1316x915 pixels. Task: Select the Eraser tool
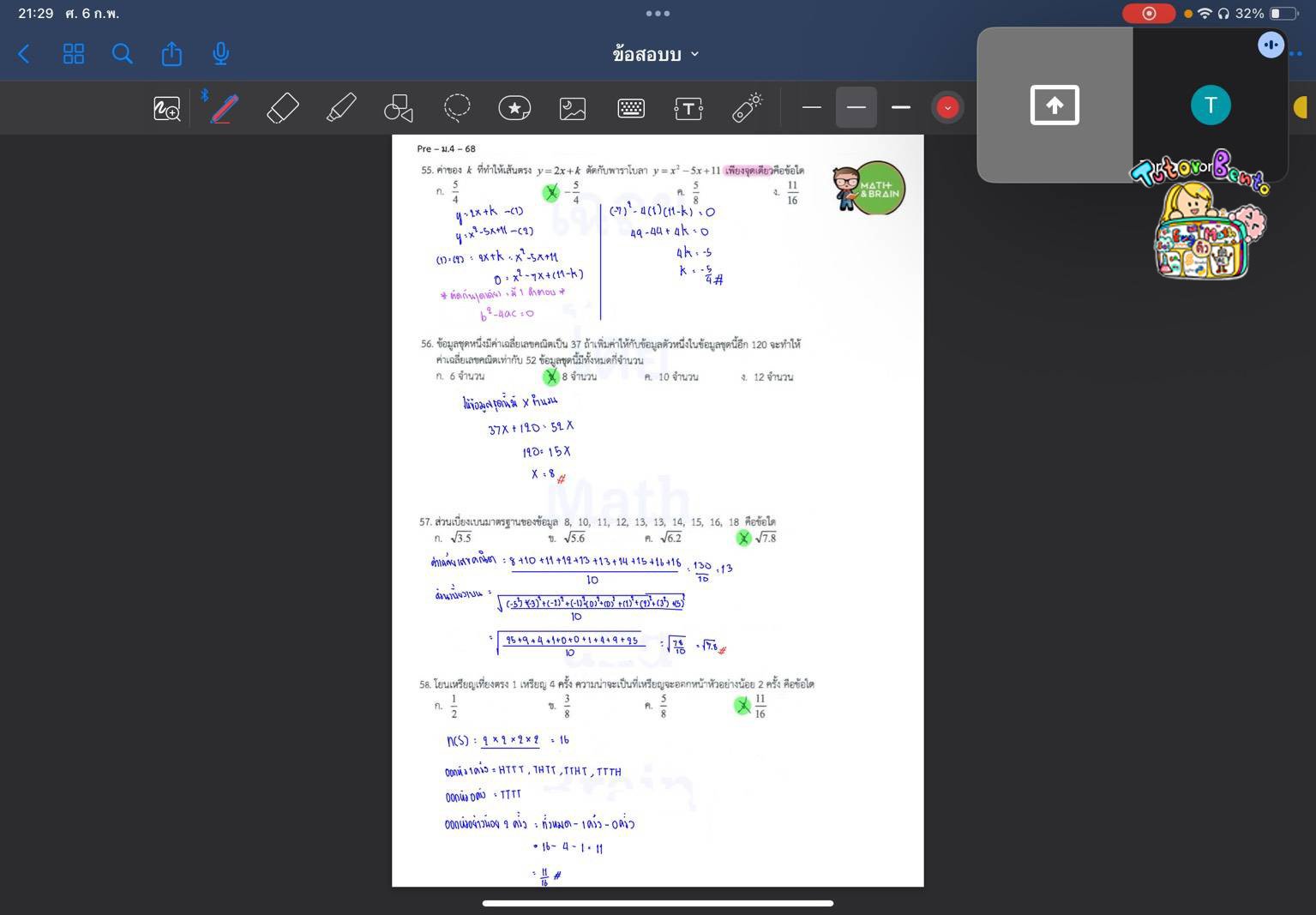click(x=283, y=107)
